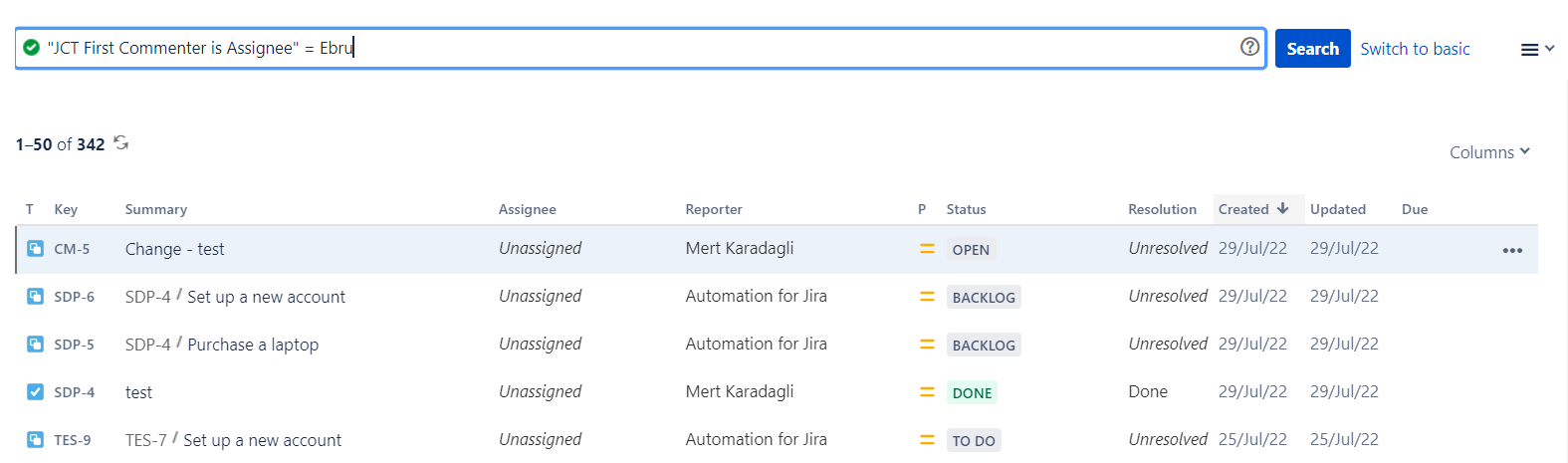Open 'Purchase a laptop' summary

[253, 345]
